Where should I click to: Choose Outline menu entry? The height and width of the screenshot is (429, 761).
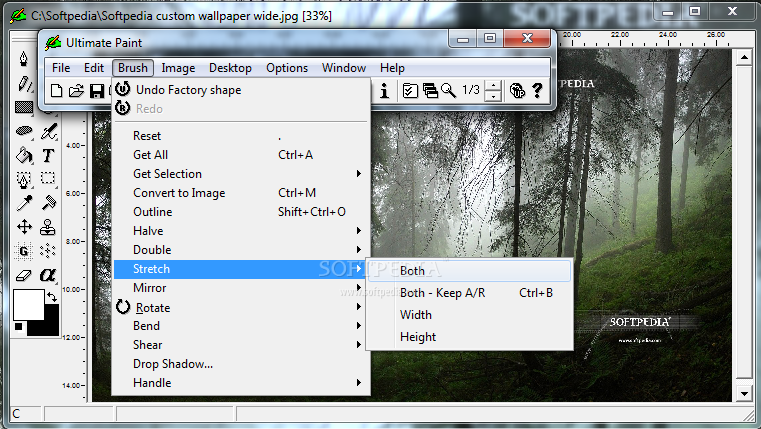[241, 212]
